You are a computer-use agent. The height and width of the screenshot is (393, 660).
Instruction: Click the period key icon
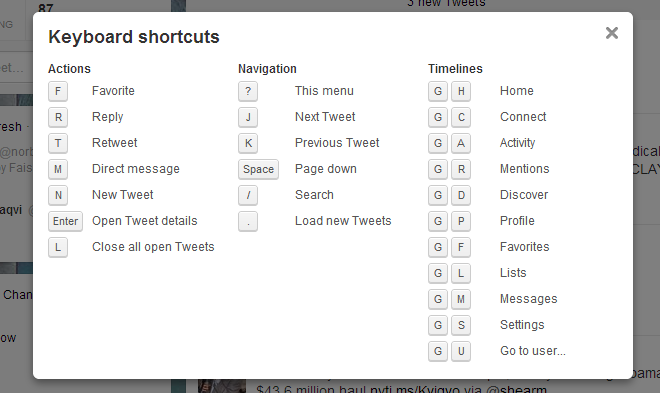(248, 221)
